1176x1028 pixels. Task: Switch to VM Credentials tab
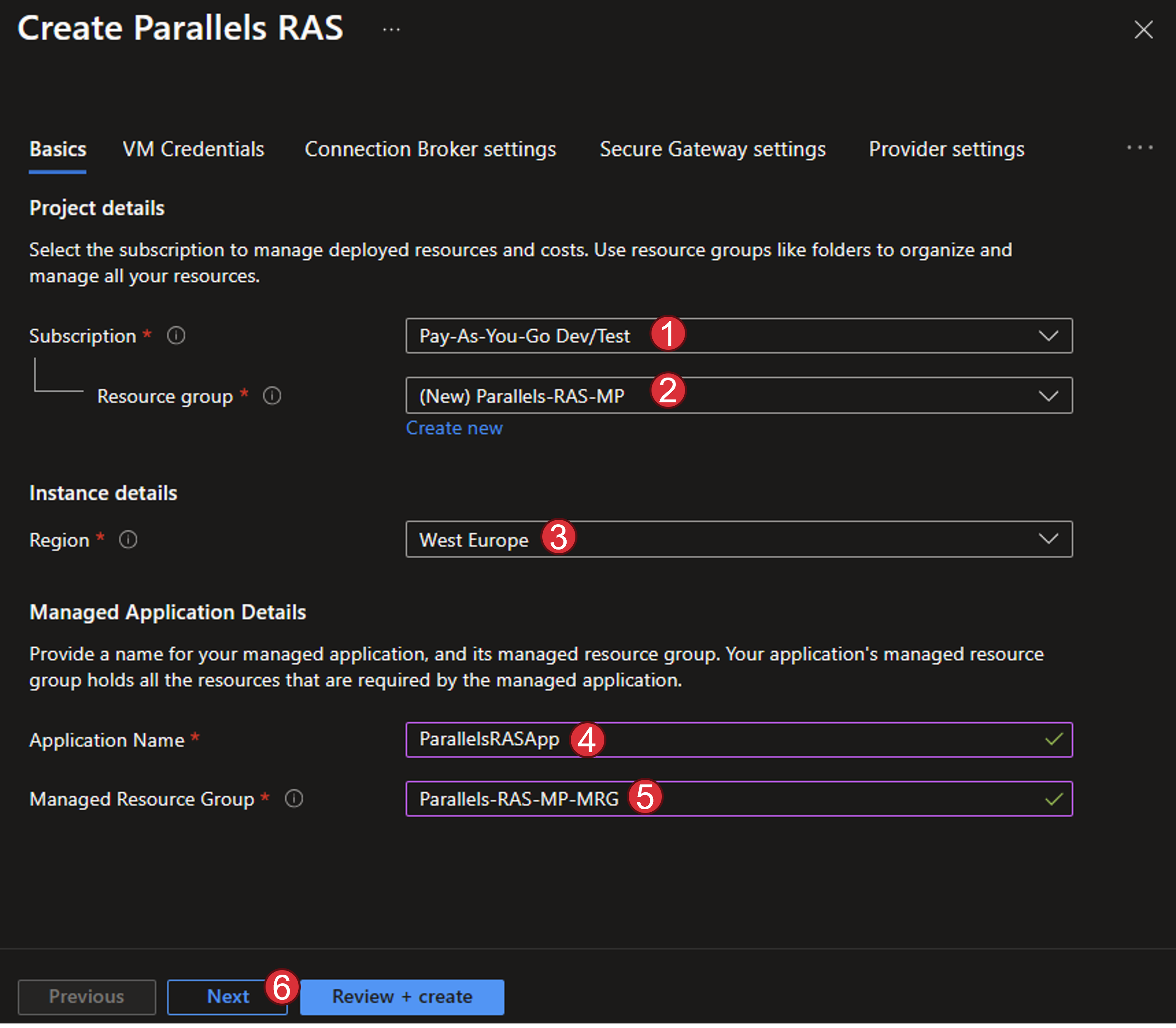(194, 149)
